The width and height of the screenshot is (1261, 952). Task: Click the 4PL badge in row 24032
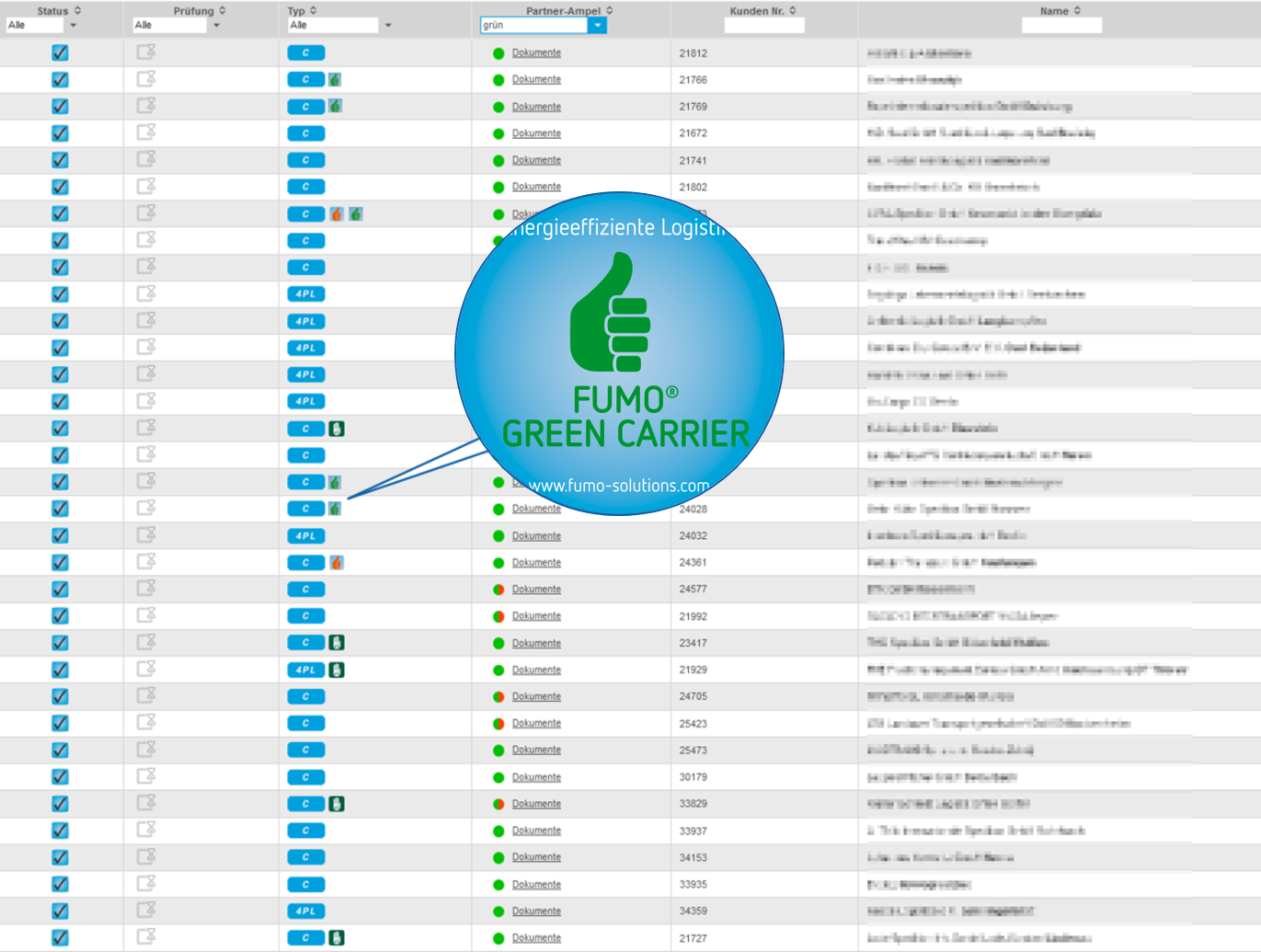point(305,535)
